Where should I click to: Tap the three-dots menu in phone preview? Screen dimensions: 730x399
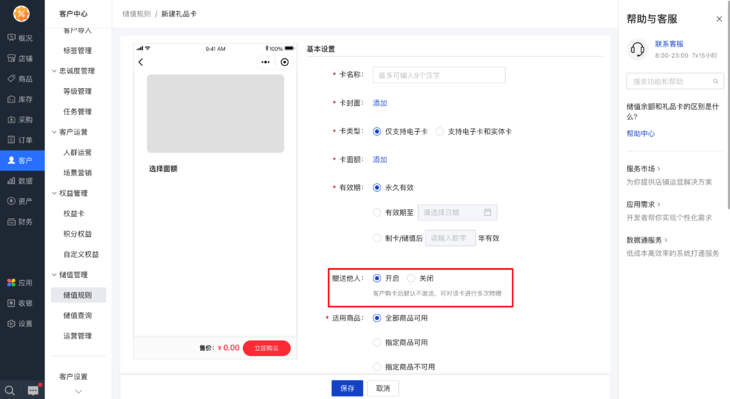[265, 62]
